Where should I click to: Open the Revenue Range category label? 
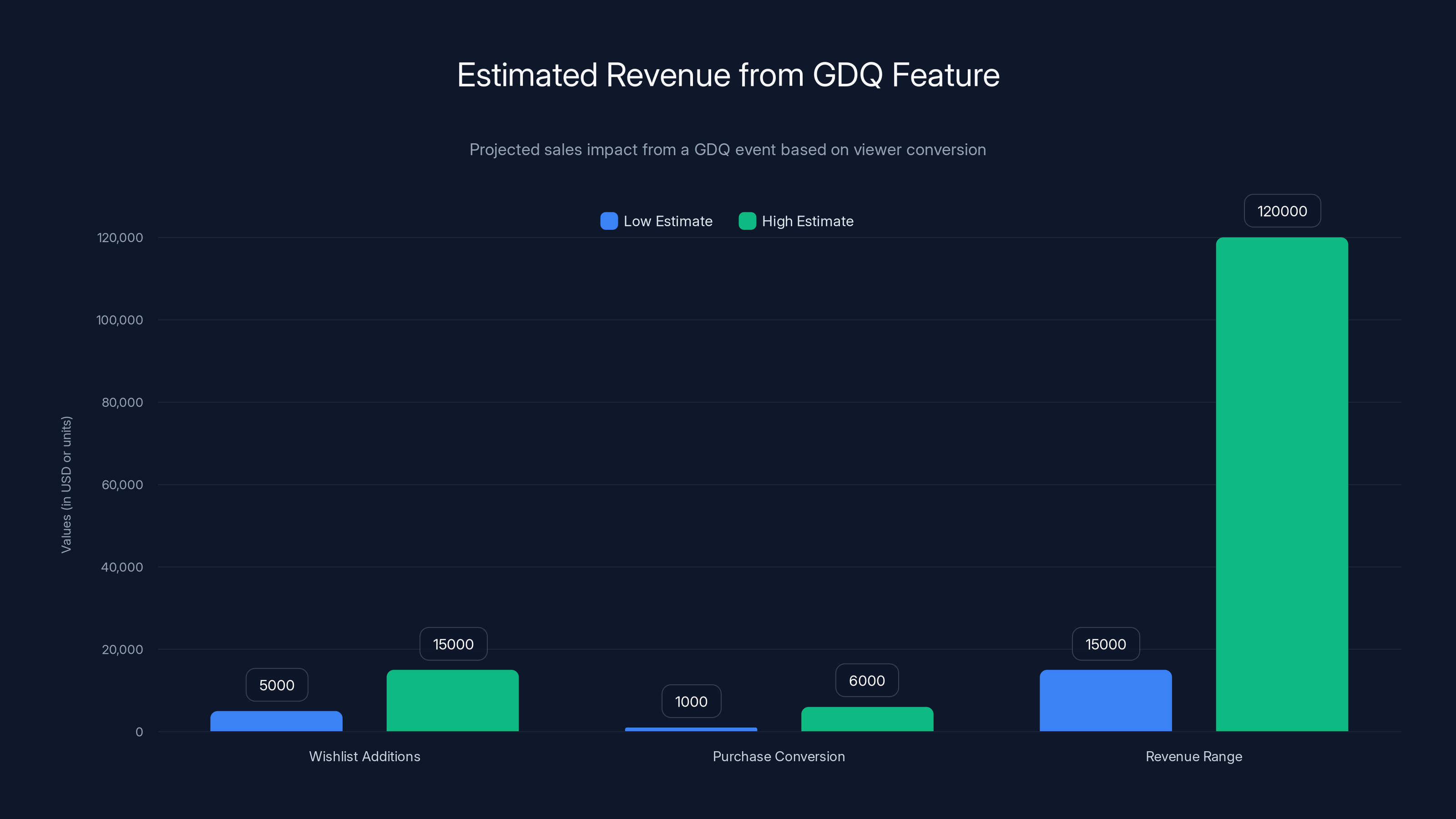pyautogui.click(x=1194, y=756)
